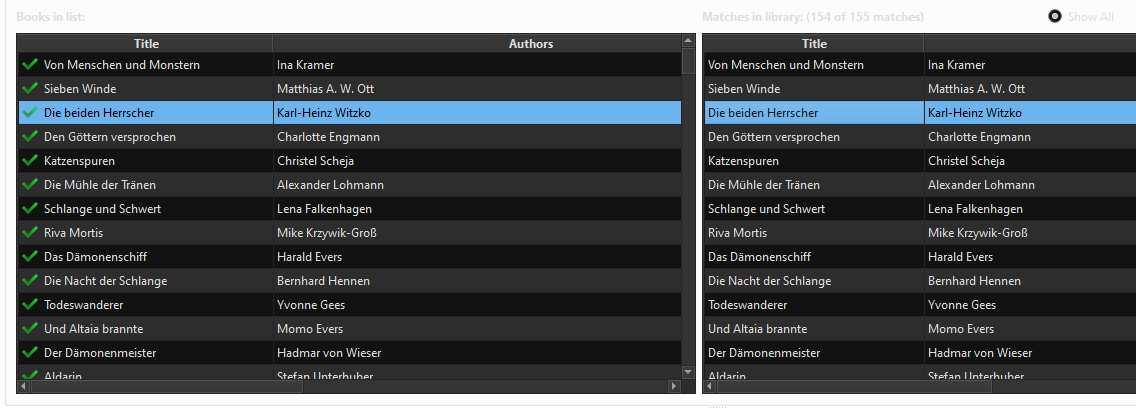Click the checkmark icon for Katzenspuren
The image size is (1136, 412).
(29, 160)
